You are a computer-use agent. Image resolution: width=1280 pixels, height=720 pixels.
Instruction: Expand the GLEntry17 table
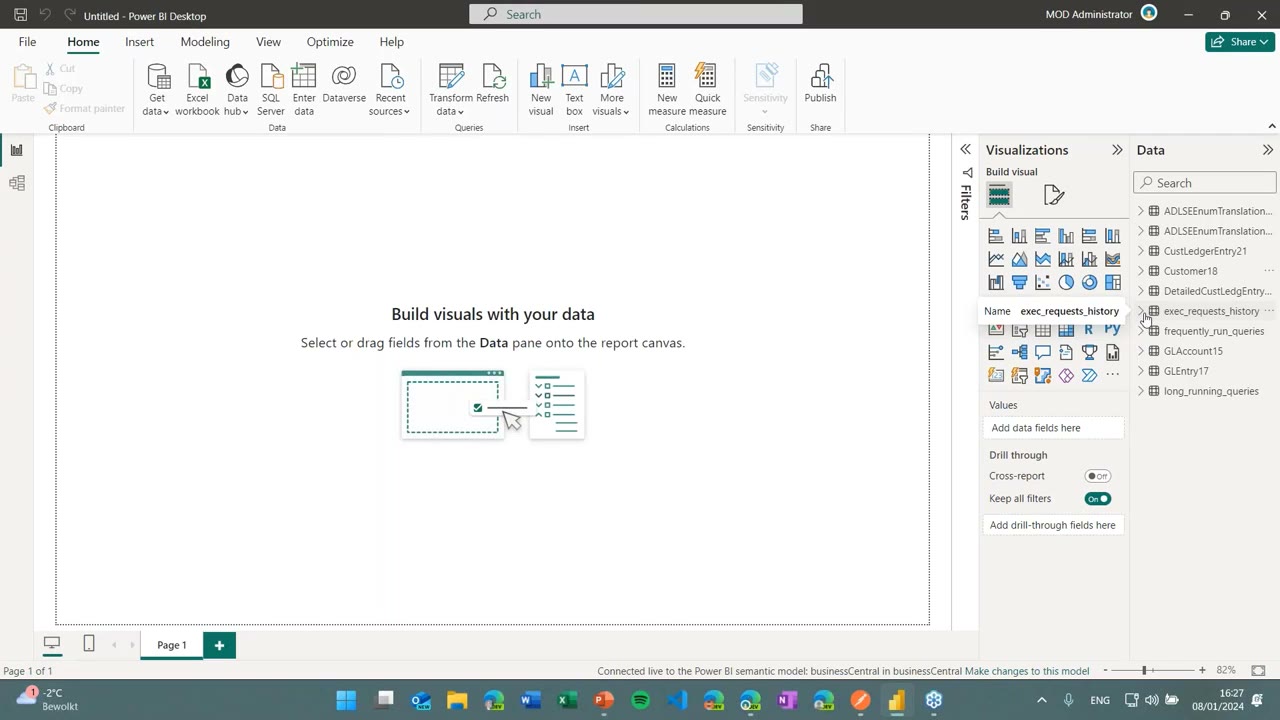[1141, 371]
